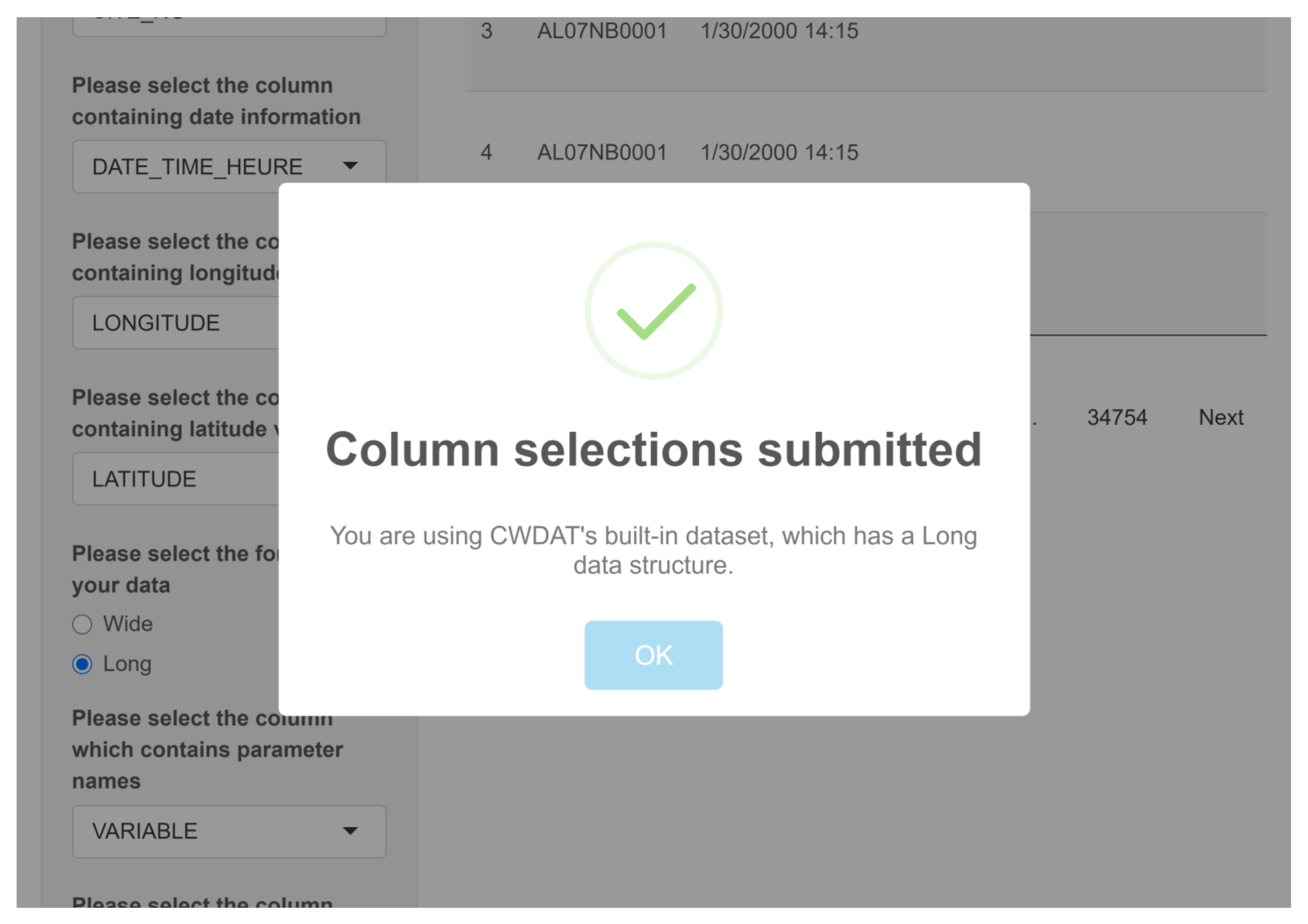Click row number 4 in the table
This screenshot has width=1308, height=924.
486,153
